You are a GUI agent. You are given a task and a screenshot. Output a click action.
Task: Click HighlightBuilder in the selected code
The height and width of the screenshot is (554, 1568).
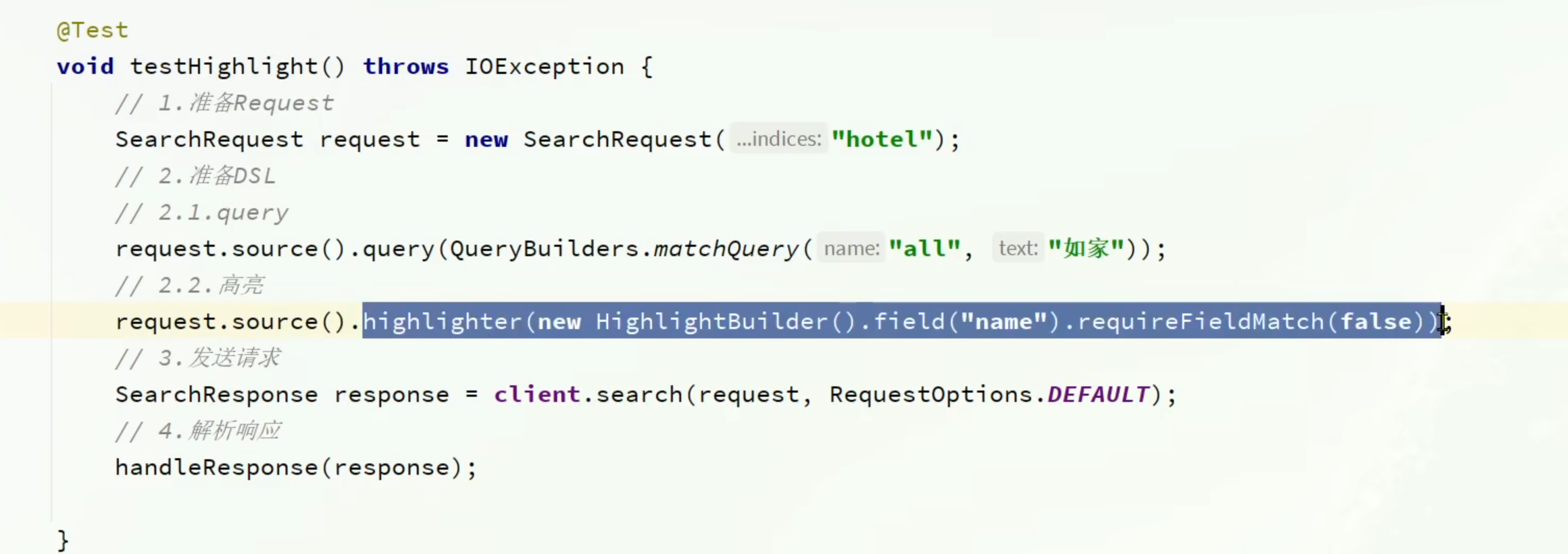coord(711,321)
